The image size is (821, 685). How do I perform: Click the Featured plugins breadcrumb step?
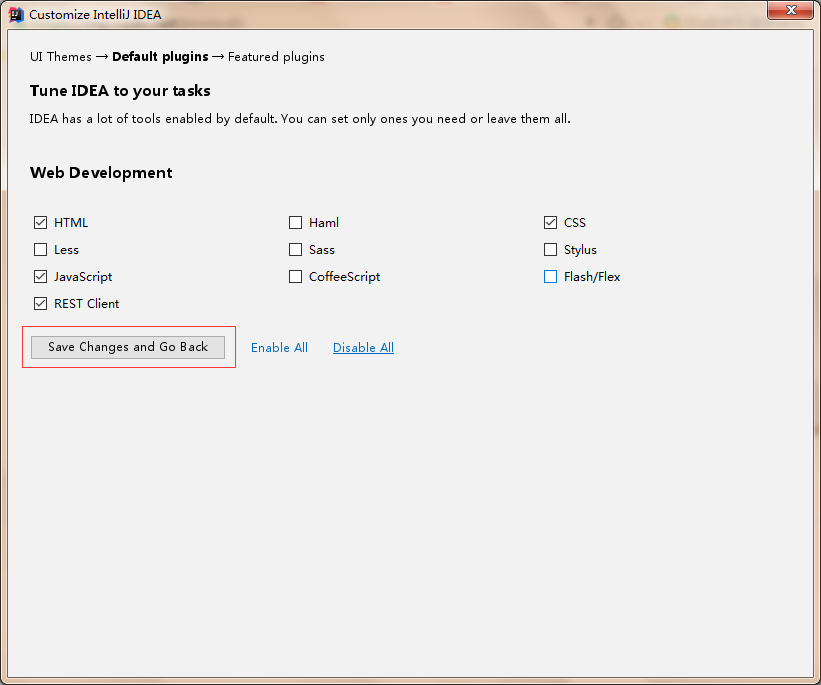click(276, 57)
